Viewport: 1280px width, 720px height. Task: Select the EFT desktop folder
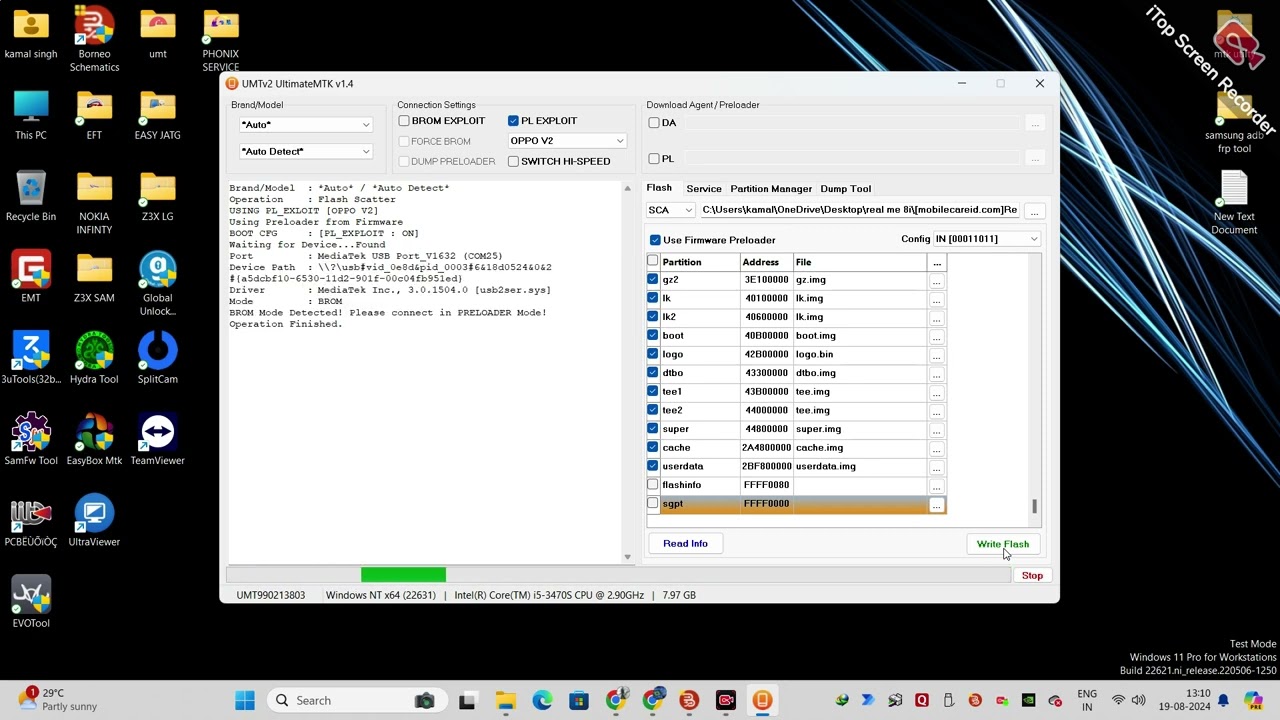(x=94, y=115)
